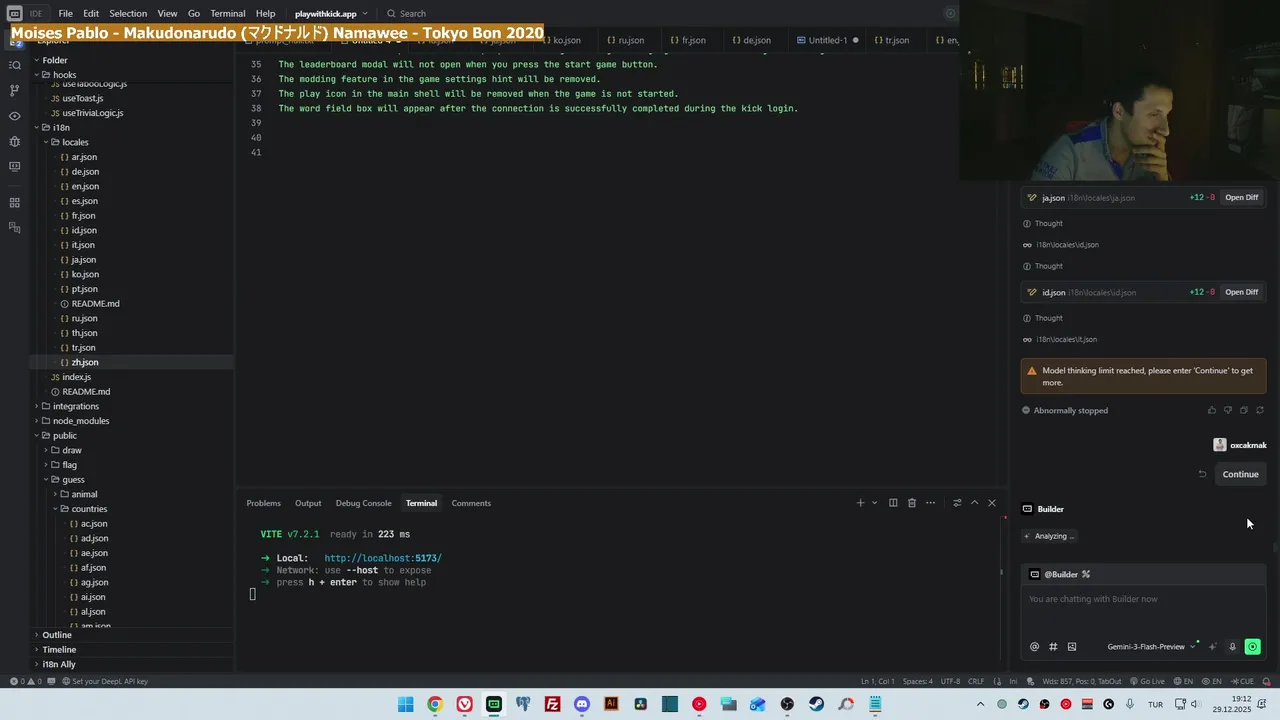1280x720 pixels.
Task: Open Discord from the taskbar
Action: pos(582,704)
